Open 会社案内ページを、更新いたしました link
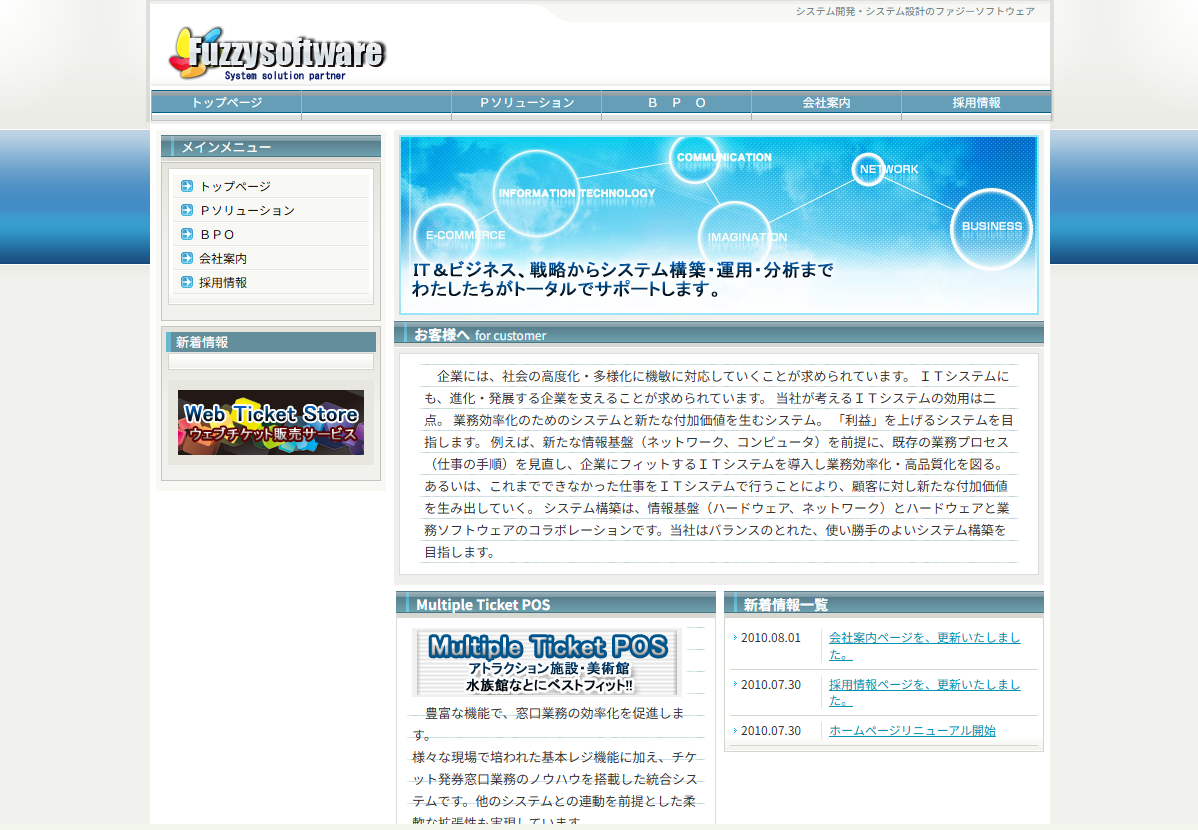Image resolution: width=1198 pixels, height=830 pixels. pos(923,637)
